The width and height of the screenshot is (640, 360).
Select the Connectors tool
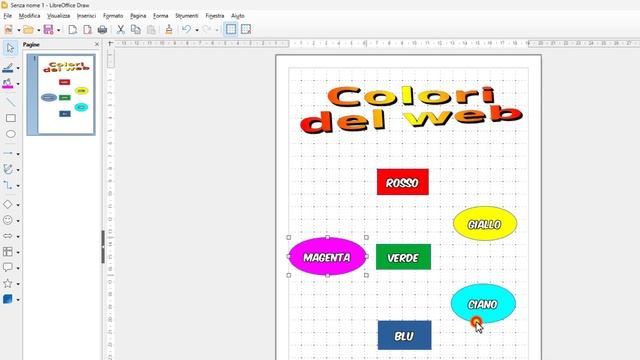8,185
